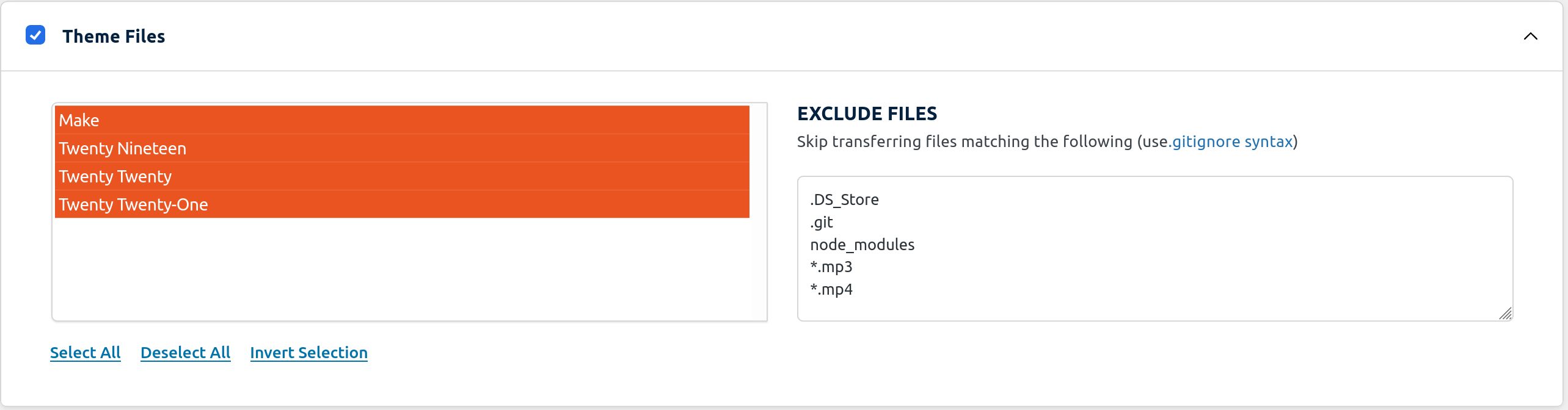This screenshot has width=1568, height=410.
Task: Click the *.mp3 line in textarea
Action: (x=831, y=267)
